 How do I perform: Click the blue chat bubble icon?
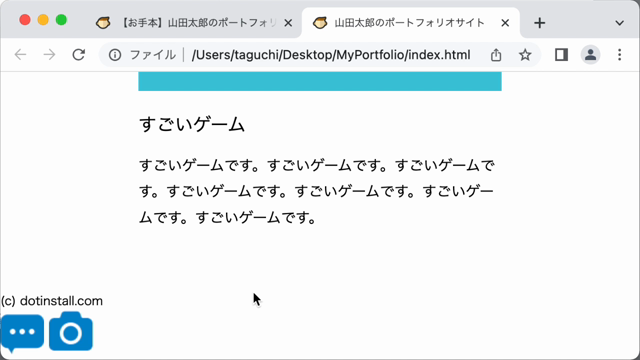pyautogui.click(x=22, y=333)
